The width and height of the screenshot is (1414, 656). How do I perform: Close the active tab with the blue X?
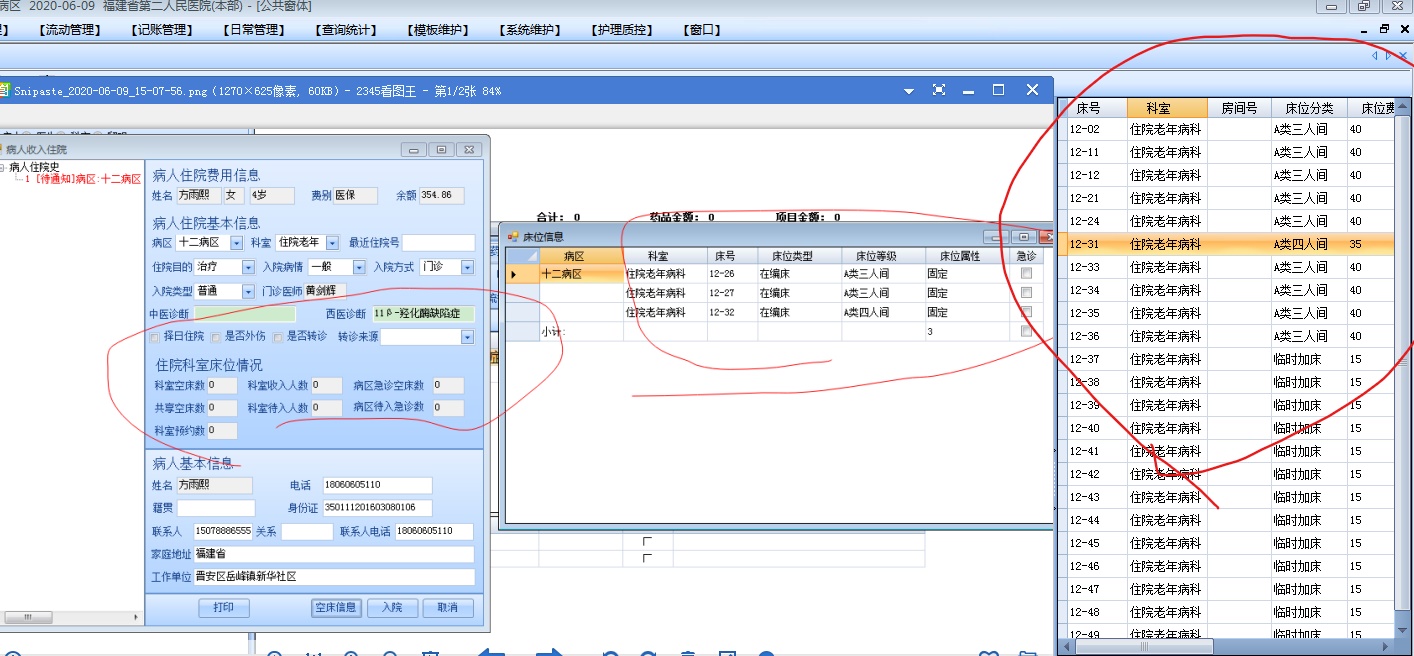coord(1405,56)
